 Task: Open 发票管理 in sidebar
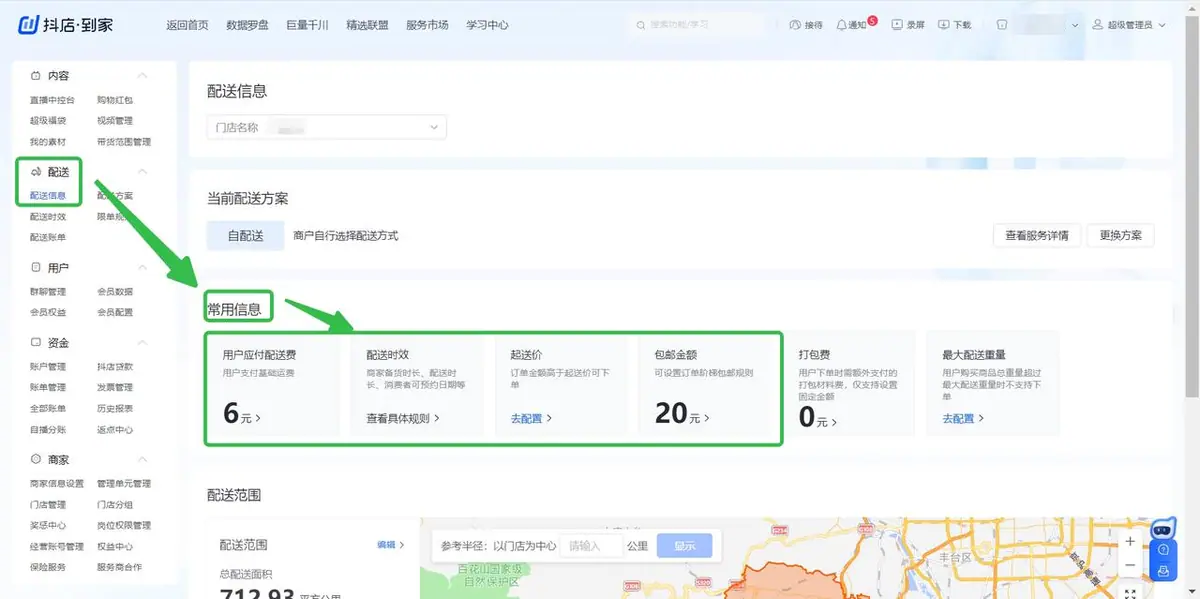[x=115, y=388]
